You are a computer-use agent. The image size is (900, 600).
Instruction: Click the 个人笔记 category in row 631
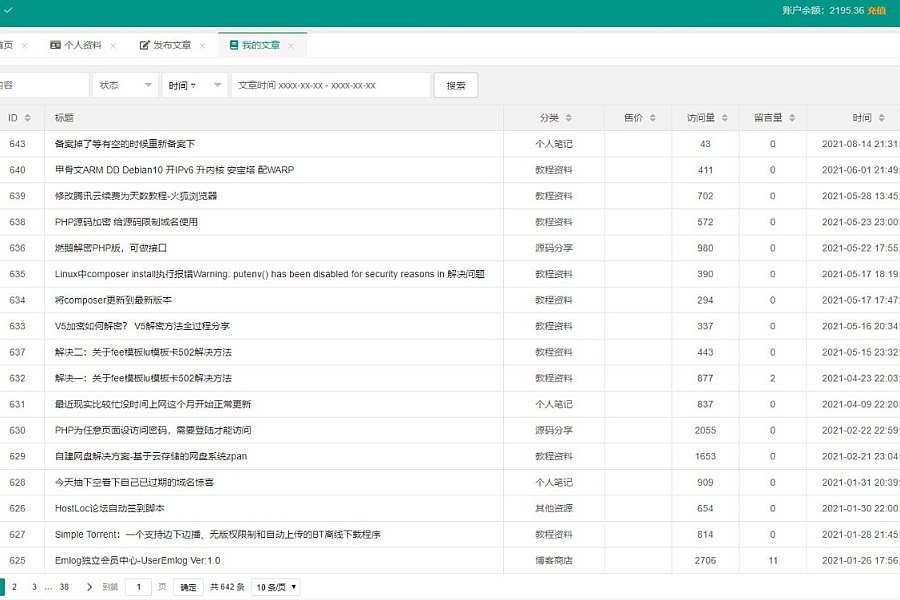coord(554,404)
